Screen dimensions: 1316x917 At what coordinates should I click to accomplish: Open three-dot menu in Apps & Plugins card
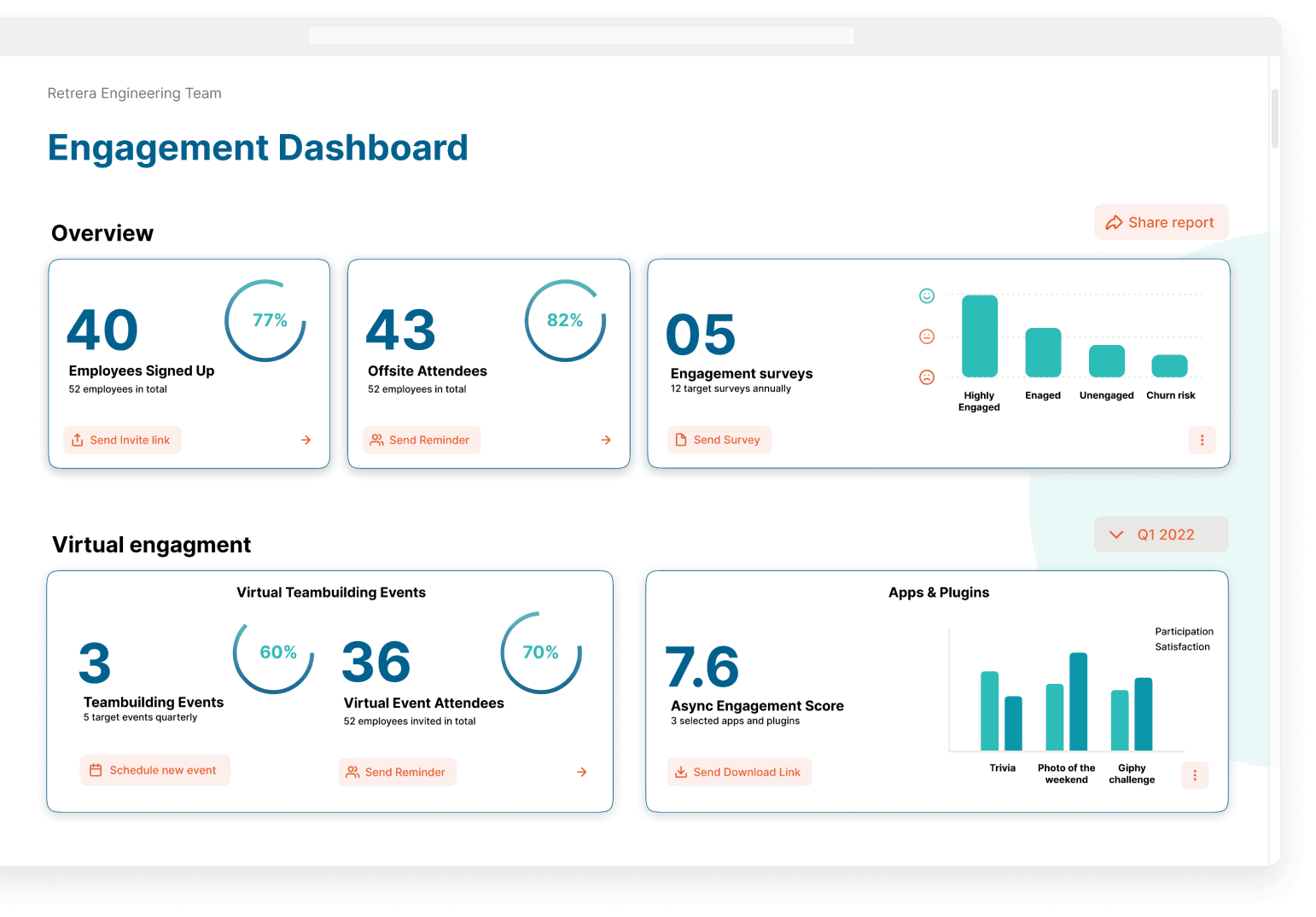[x=1195, y=775]
